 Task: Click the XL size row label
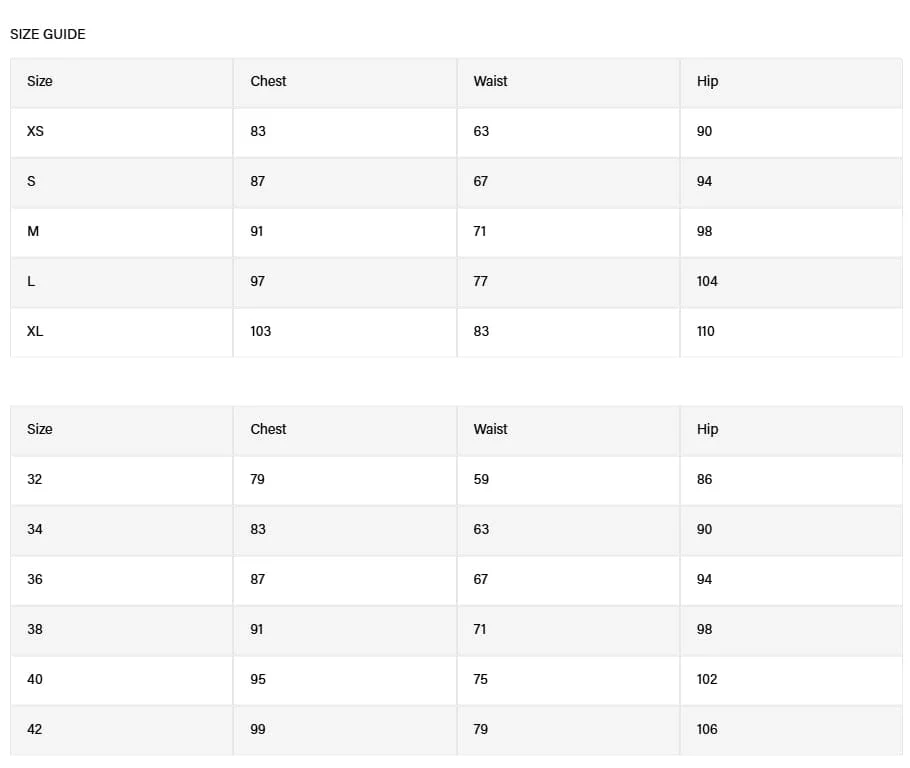35,331
